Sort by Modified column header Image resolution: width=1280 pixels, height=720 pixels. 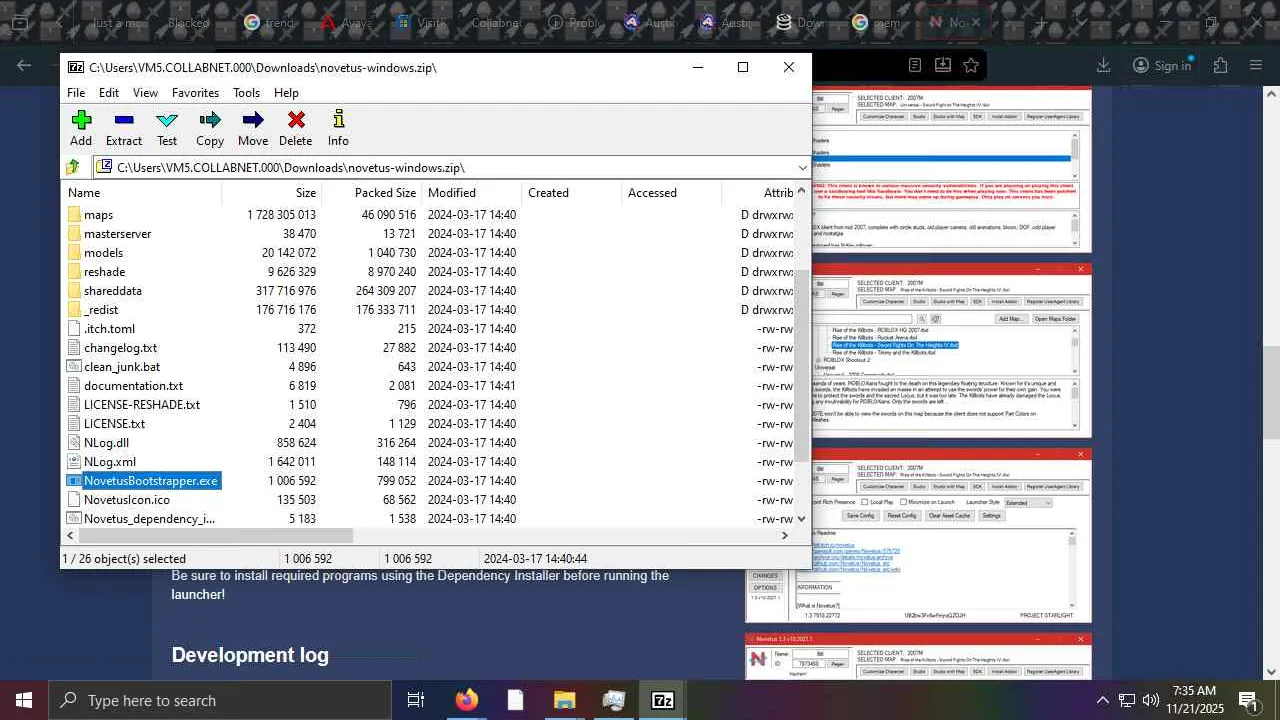pos(471,193)
